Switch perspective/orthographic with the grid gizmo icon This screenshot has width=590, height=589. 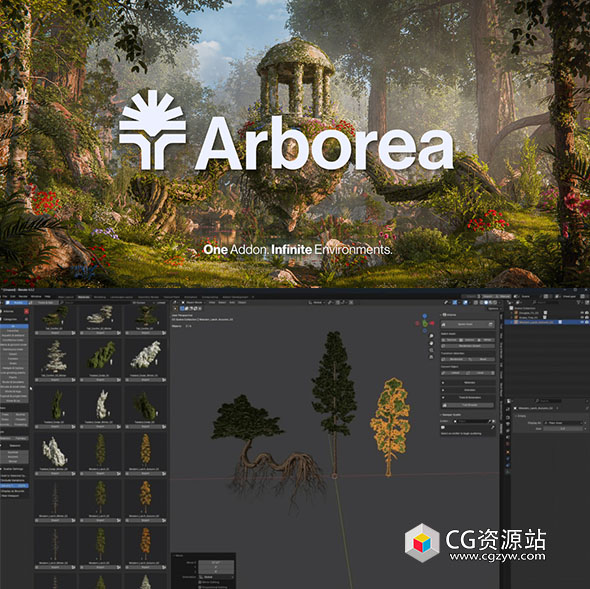431,356
